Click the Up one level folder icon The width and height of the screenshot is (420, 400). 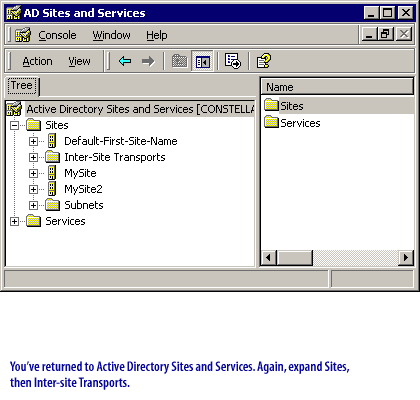tap(179, 61)
